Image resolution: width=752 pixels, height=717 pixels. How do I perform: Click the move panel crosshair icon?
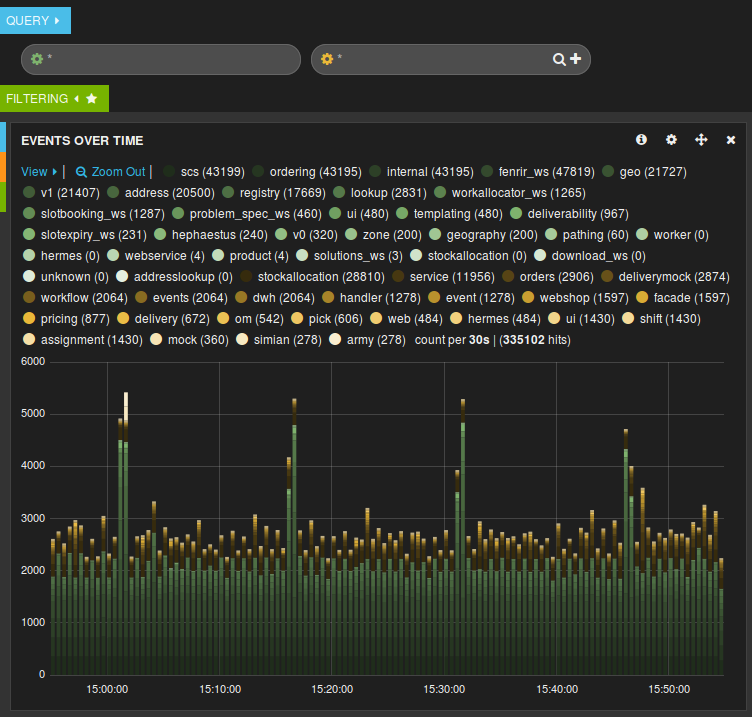701,140
